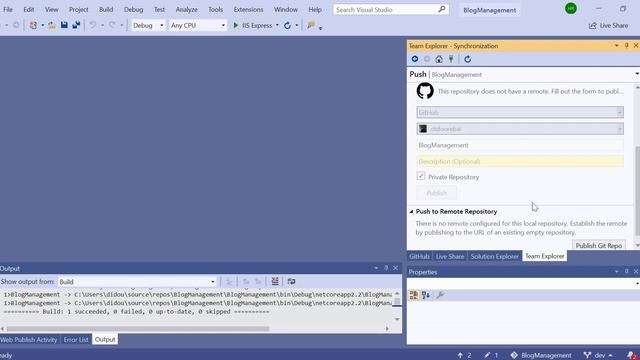Switch to the Web Publish Activity tab
The width and height of the screenshot is (640, 360).
tap(29, 339)
